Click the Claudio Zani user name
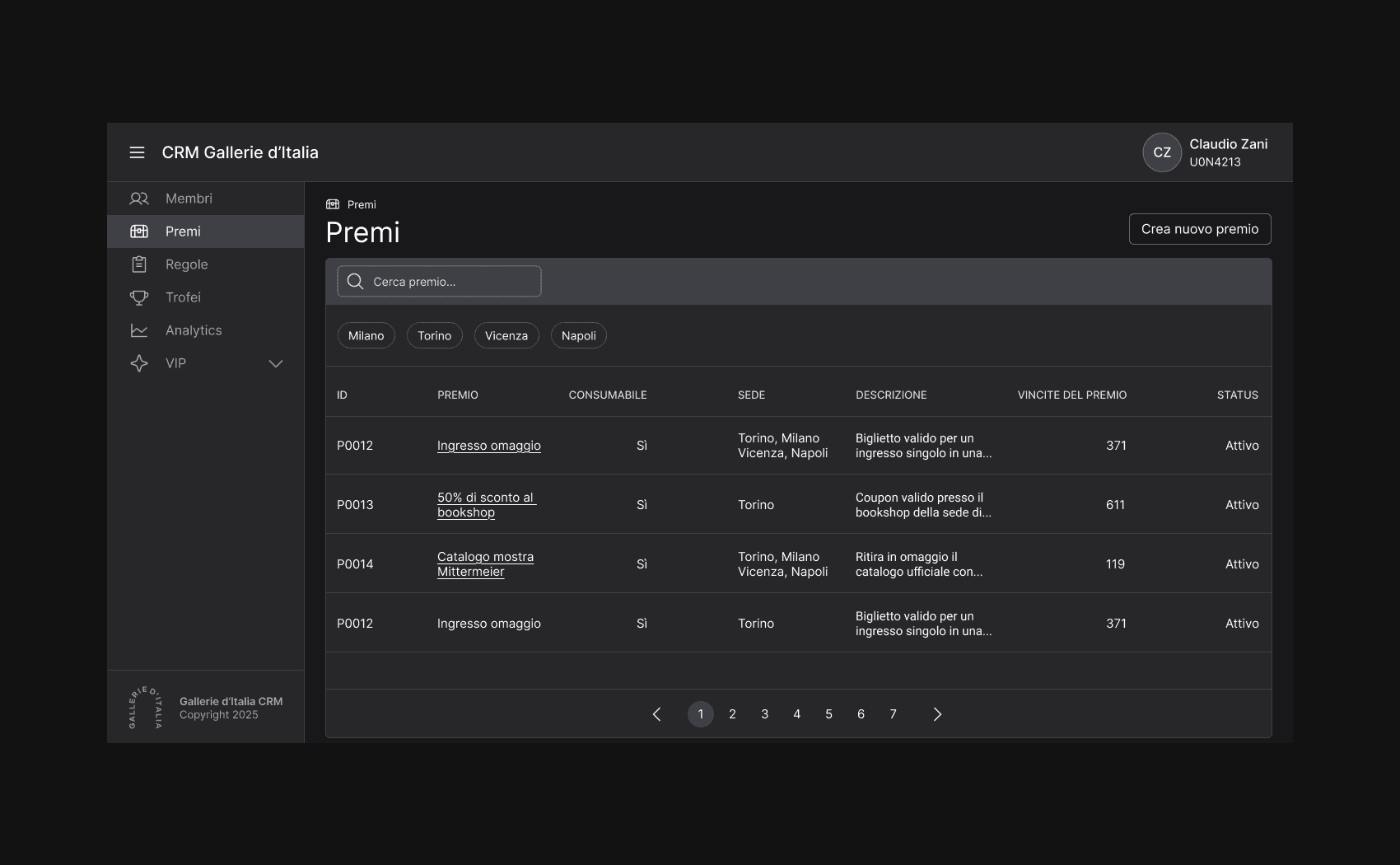 tap(1229, 144)
